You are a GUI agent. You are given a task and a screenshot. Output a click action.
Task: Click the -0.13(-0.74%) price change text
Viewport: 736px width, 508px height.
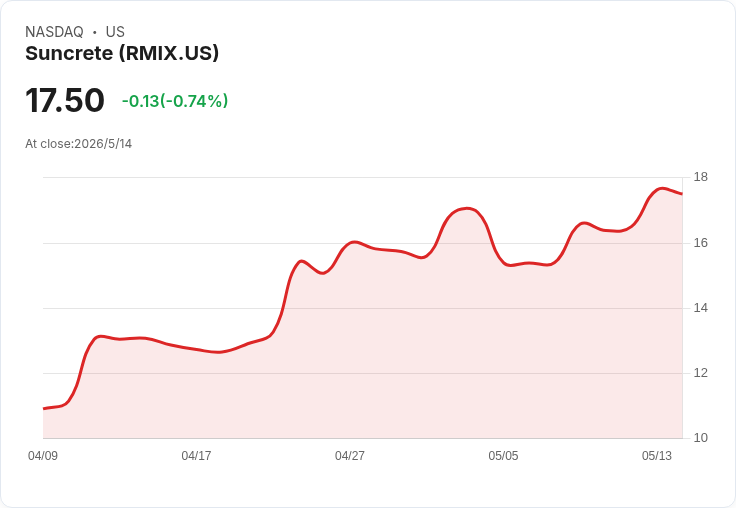175,101
